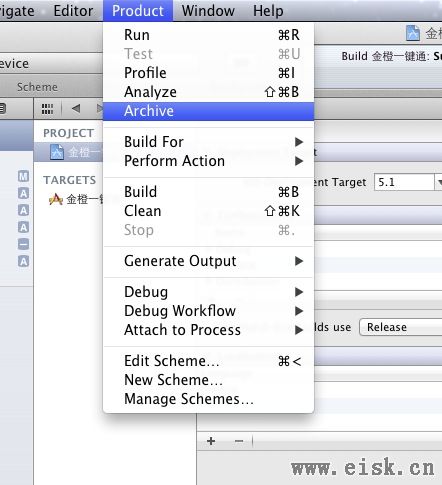Expand the Generate Output submenu

click(209, 261)
